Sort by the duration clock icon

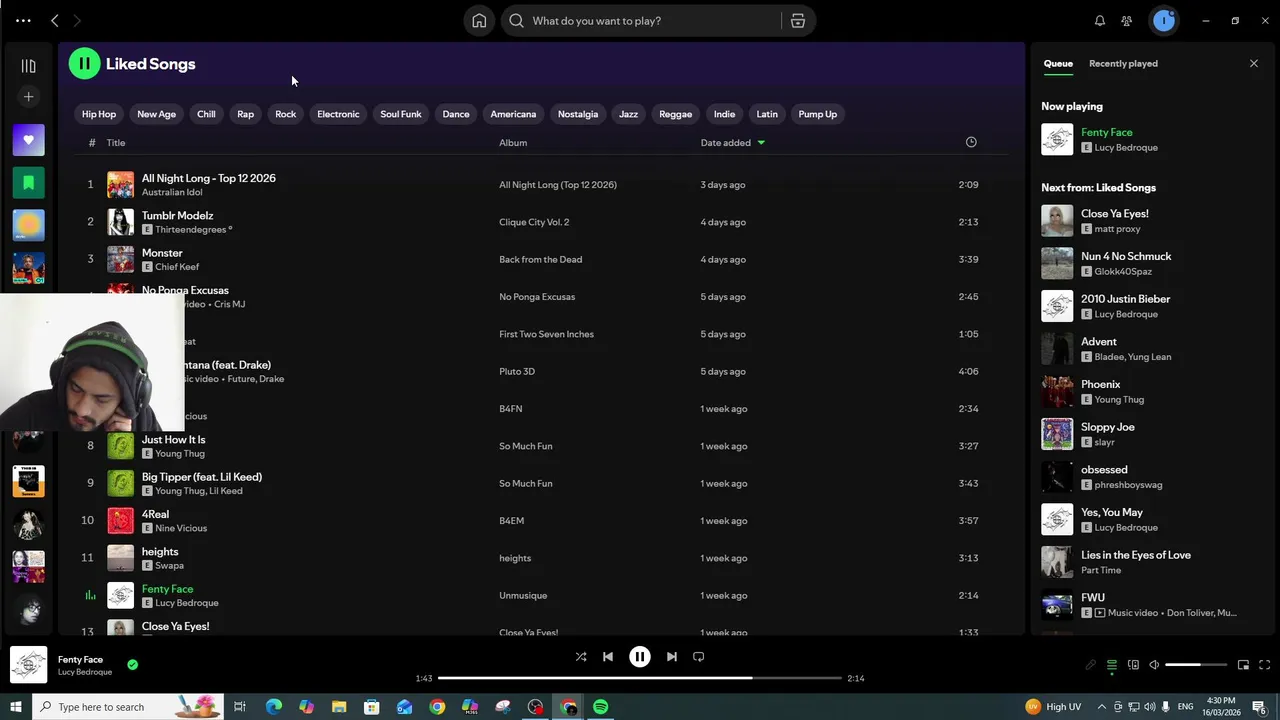coord(971,143)
